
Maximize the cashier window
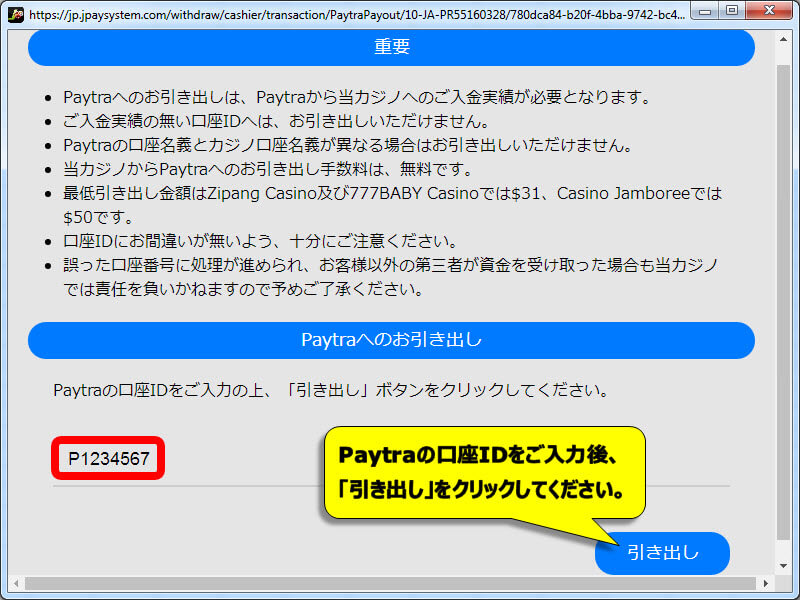point(732,11)
